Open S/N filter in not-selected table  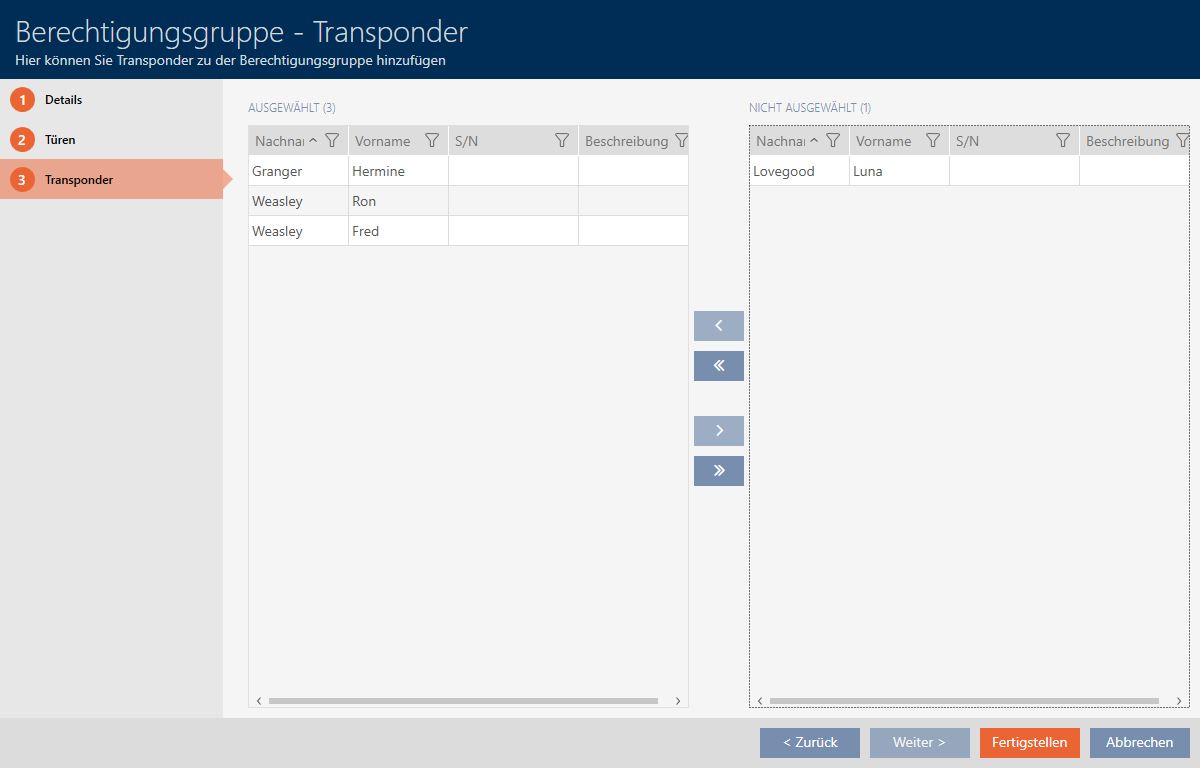point(1063,141)
